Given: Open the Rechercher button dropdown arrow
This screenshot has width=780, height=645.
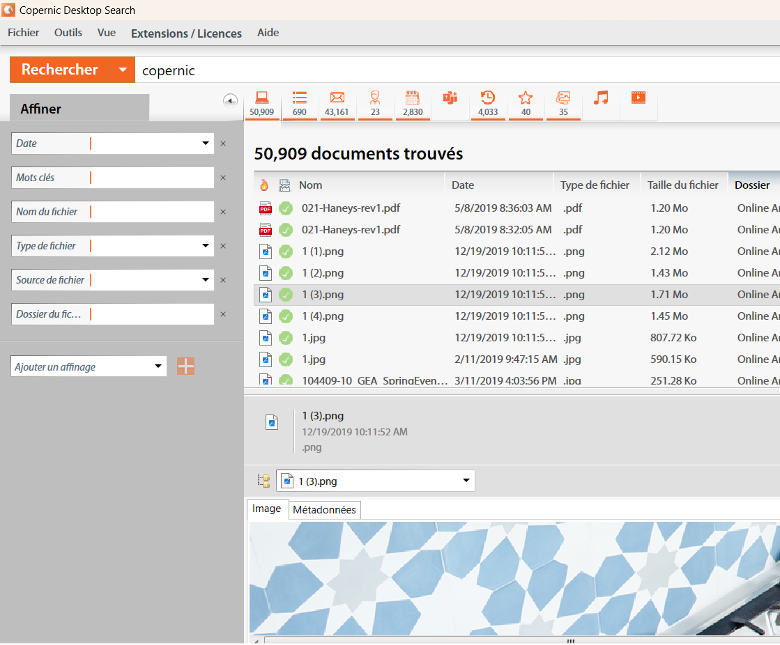Looking at the screenshot, I should click(x=122, y=70).
